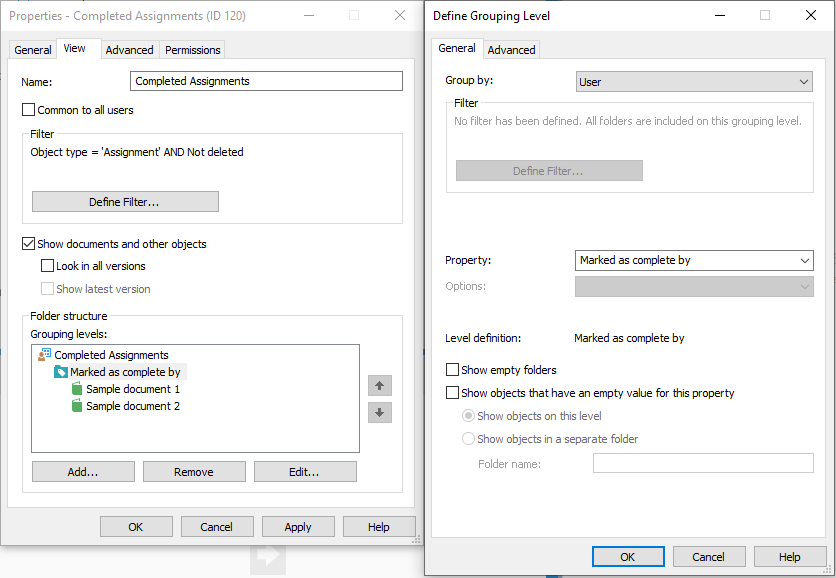Toggle Common to all users checkbox

click(x=28, y=110)
